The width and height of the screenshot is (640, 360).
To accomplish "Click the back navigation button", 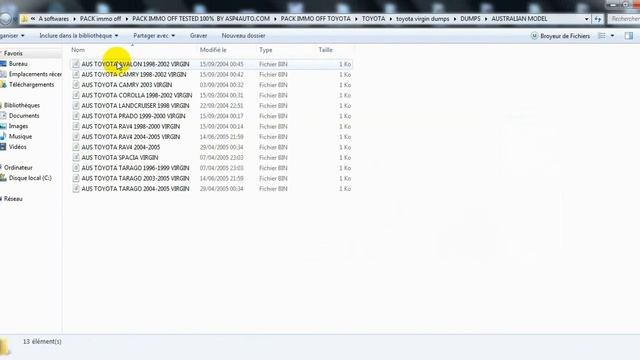I will [x=6, y=18].
